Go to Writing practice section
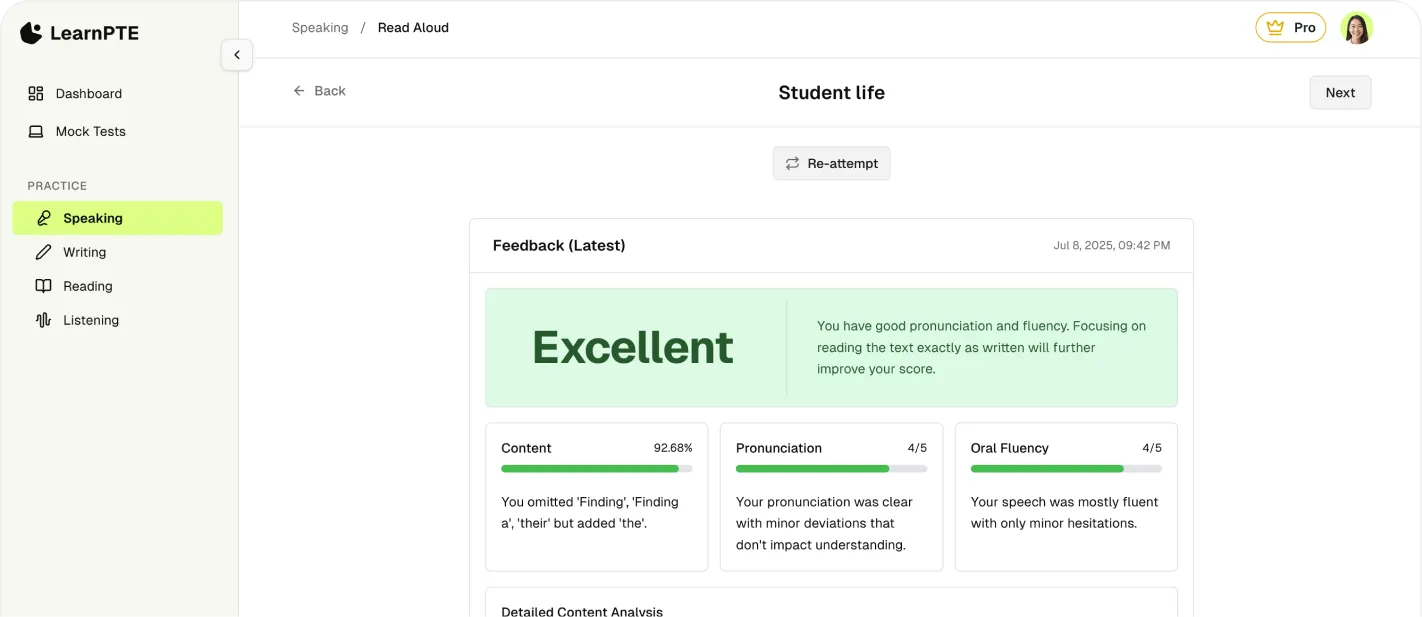 click(x=84, y=252)
